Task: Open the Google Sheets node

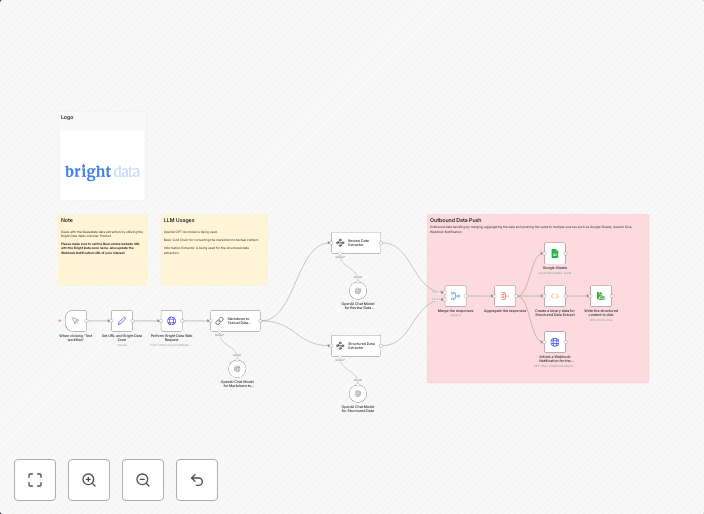Action: point(554,254)
